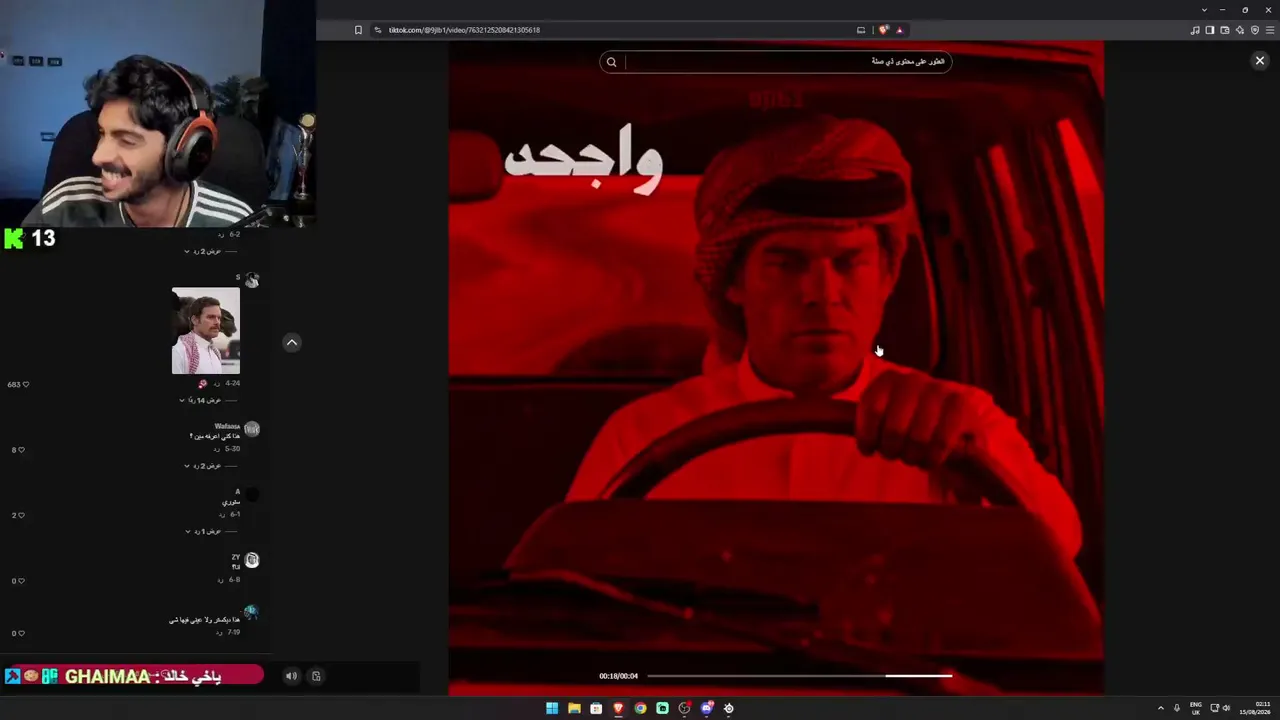Show hidden system tray icons
The image size is (1280, 720).
click(x=1161, y=708)
